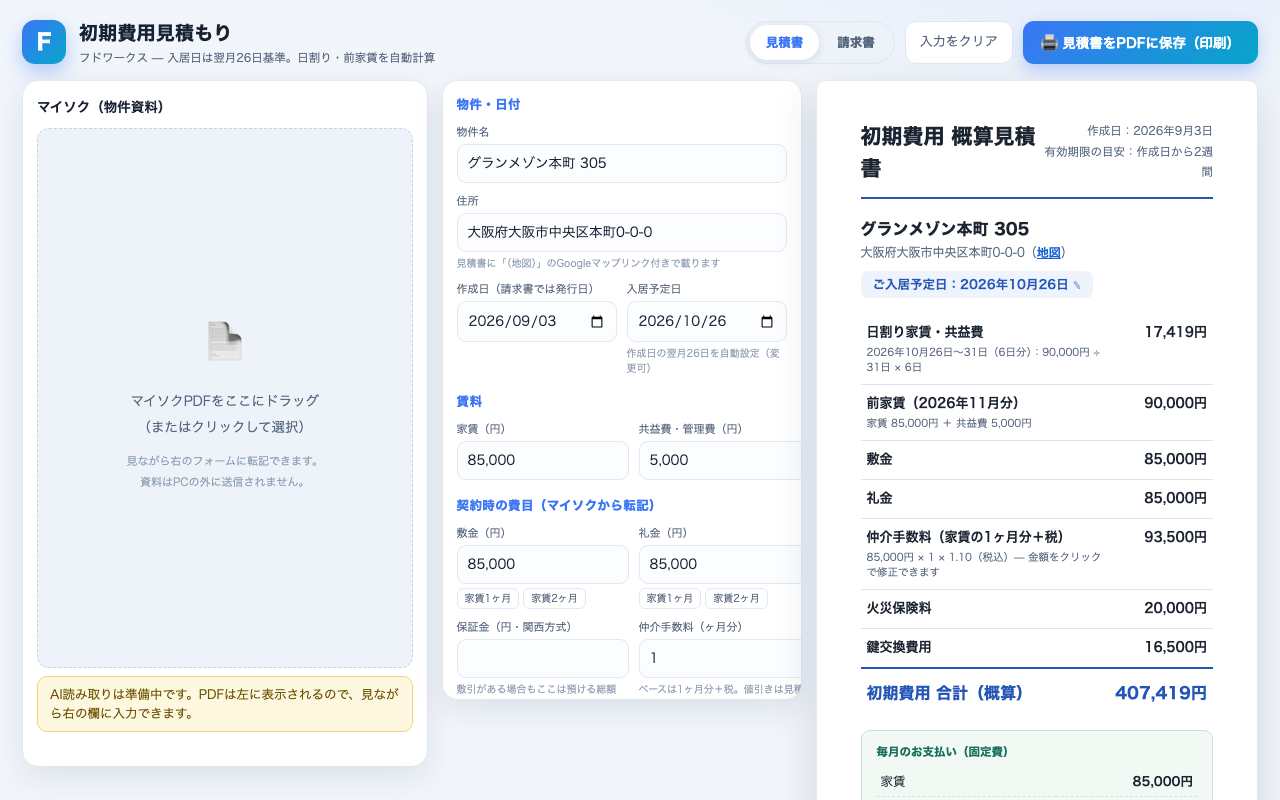Viewport: 1280px width, 800px height.
Task: Open calendar picker in 入居予定日 field
Action: click(x=767, y=322)
